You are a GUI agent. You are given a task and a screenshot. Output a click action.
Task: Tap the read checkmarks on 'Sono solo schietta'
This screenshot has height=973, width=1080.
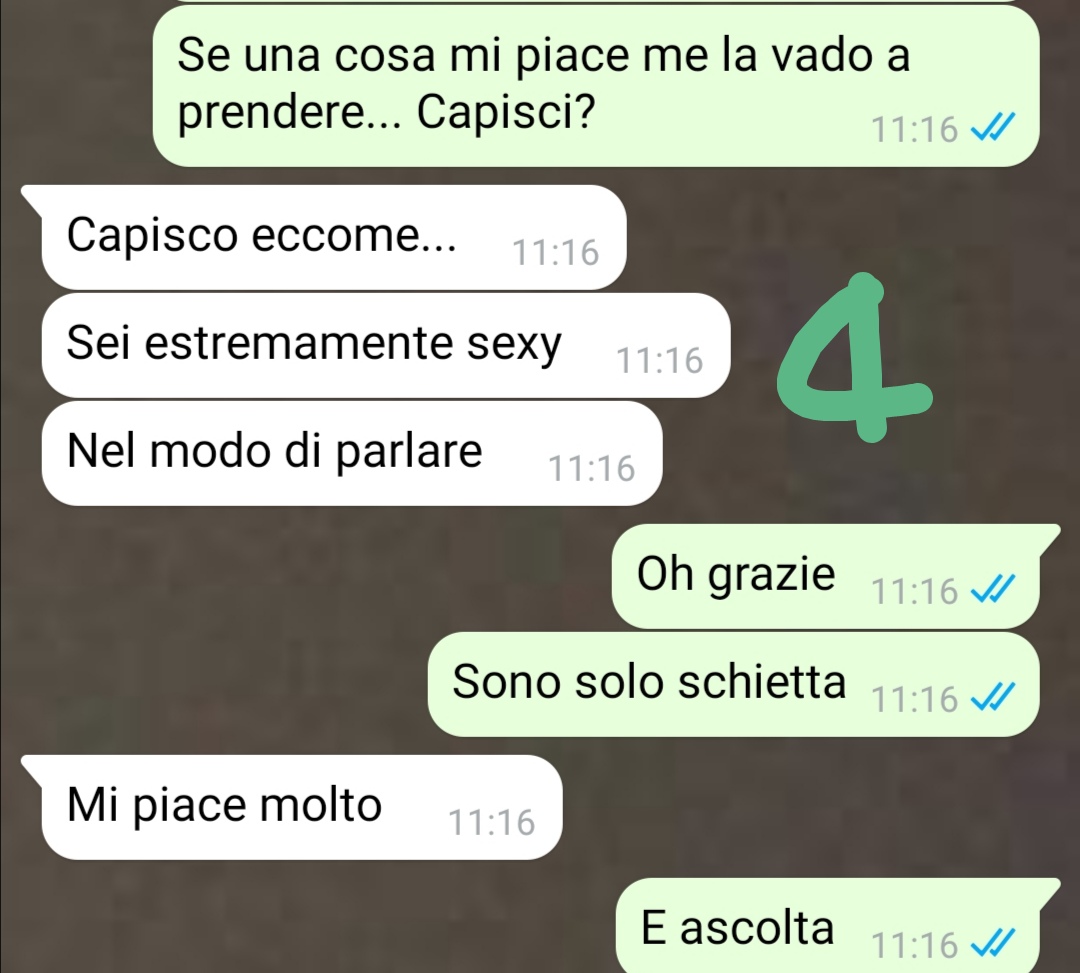pos(993,698)
